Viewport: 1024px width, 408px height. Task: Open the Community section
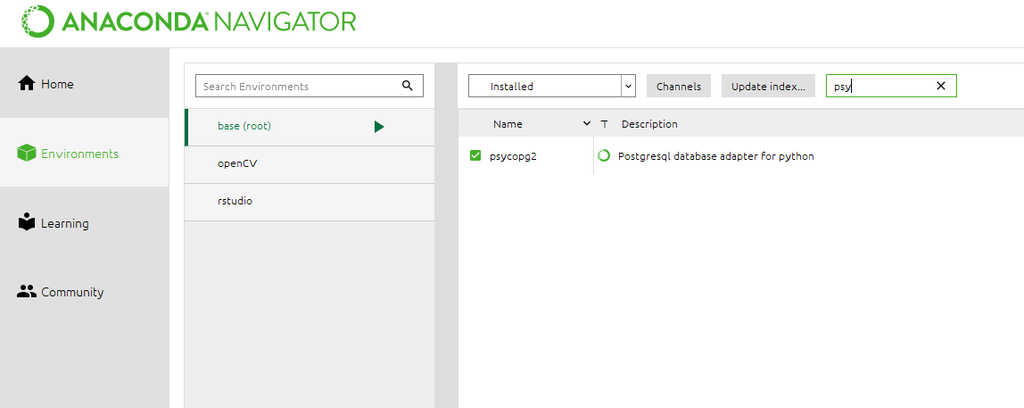[x=84, y=292]
